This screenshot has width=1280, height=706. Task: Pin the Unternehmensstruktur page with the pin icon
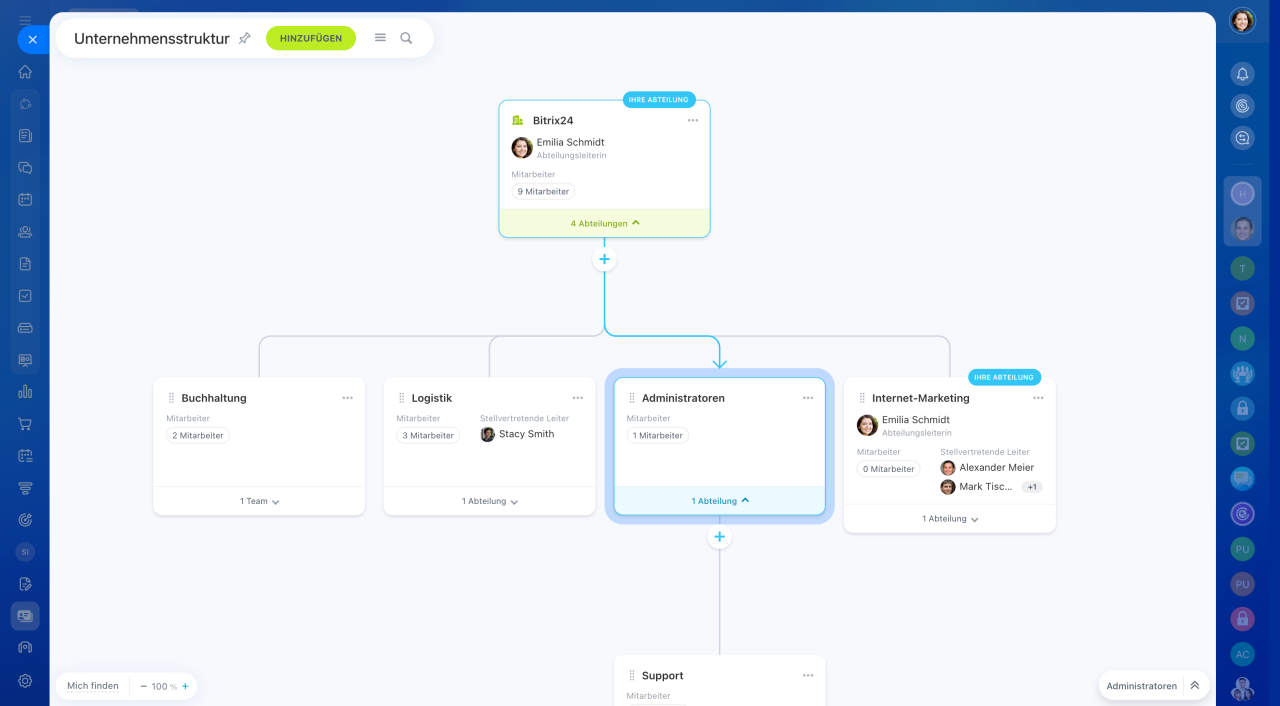tap(244, 38)
